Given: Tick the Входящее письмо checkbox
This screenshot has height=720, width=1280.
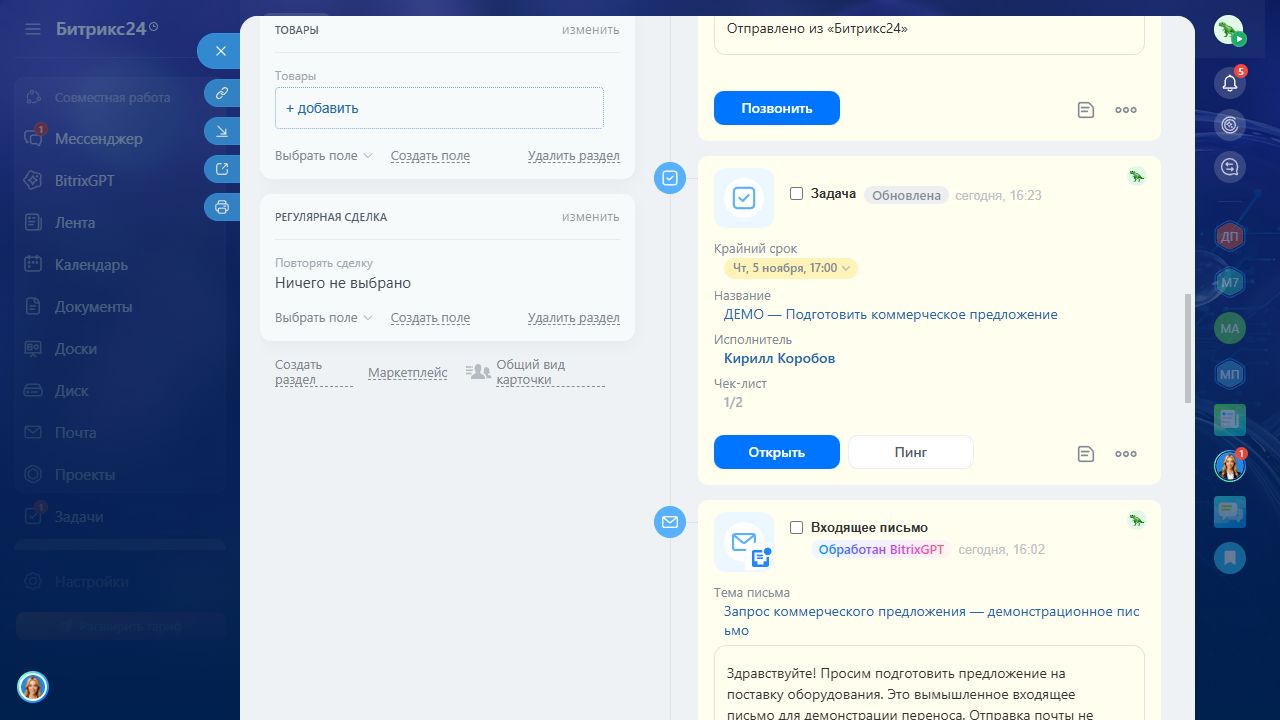Looking at the screenshot, I should tap(797, 527).
